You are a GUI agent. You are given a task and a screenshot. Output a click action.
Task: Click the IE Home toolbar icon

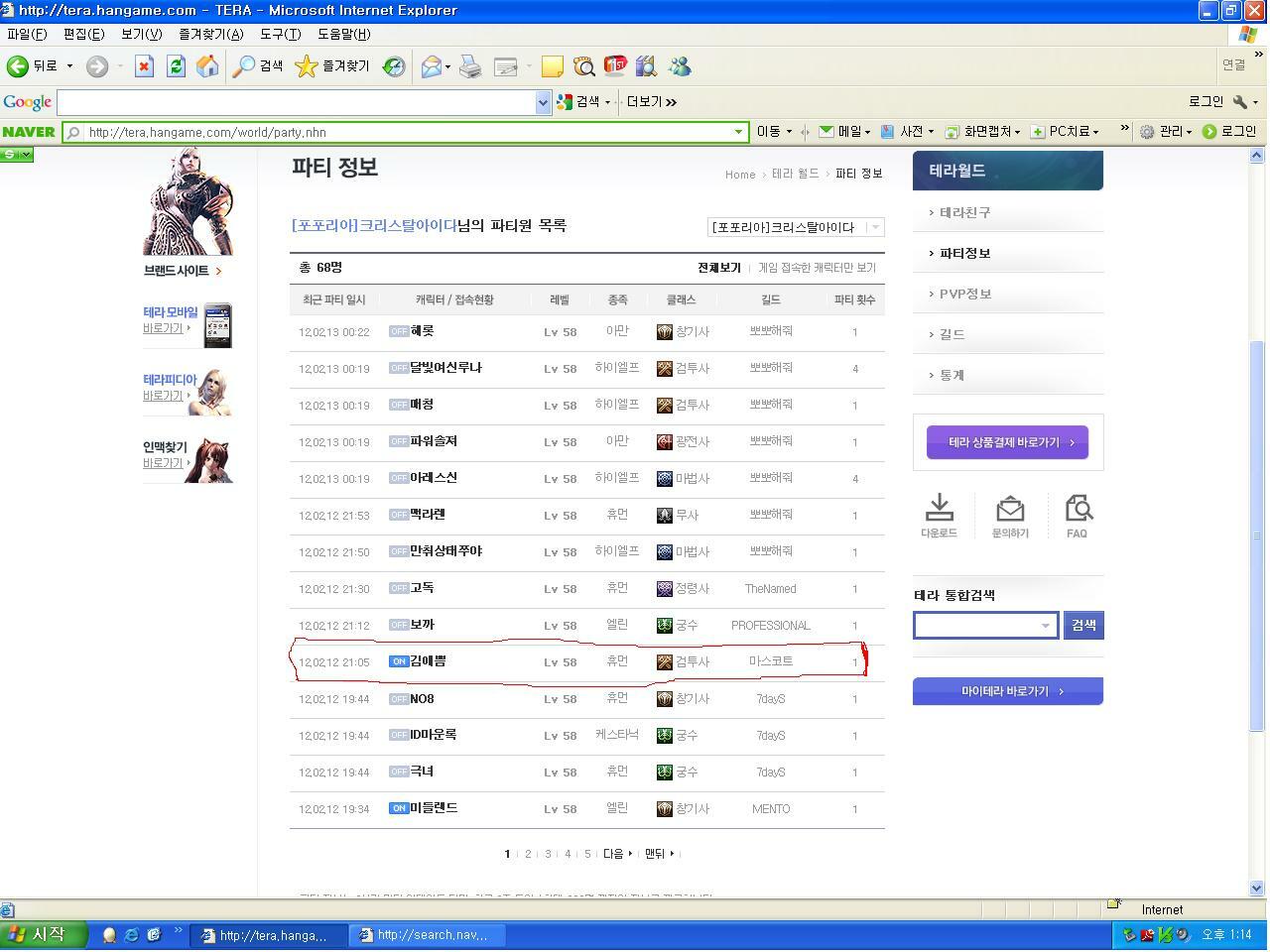pos(207,66)
